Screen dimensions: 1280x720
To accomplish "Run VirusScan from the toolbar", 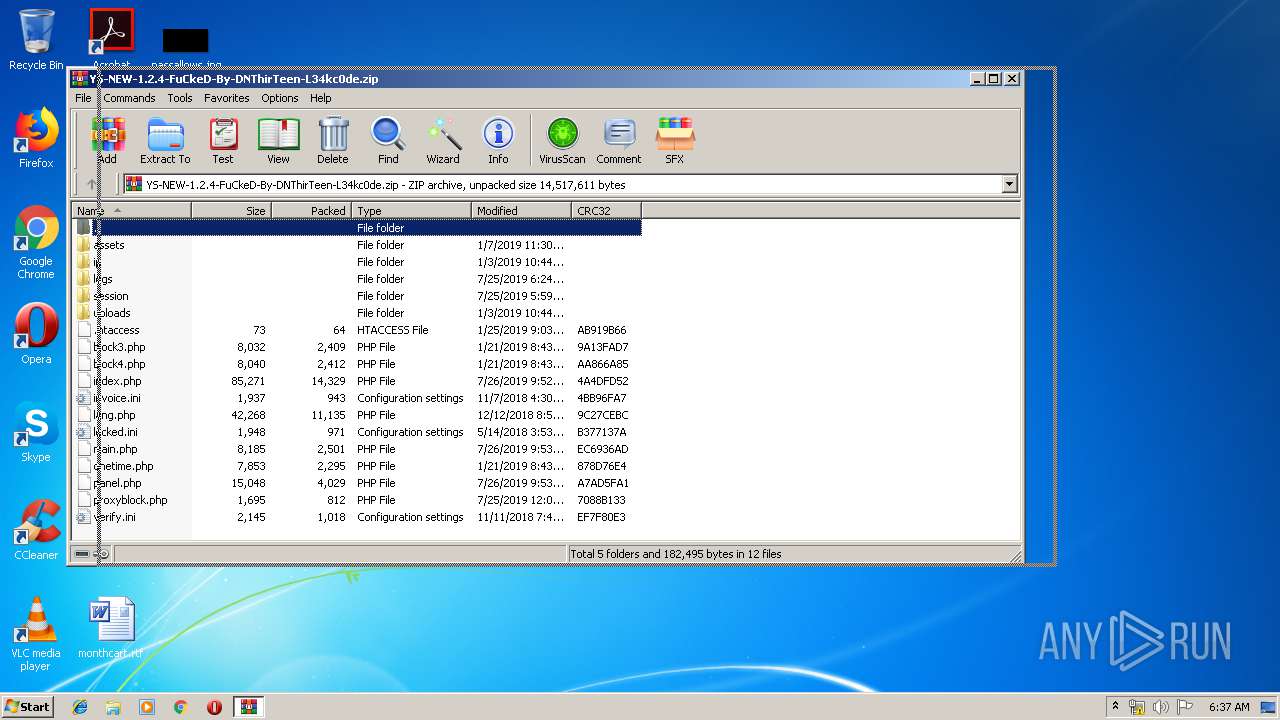I will [562, 140].
